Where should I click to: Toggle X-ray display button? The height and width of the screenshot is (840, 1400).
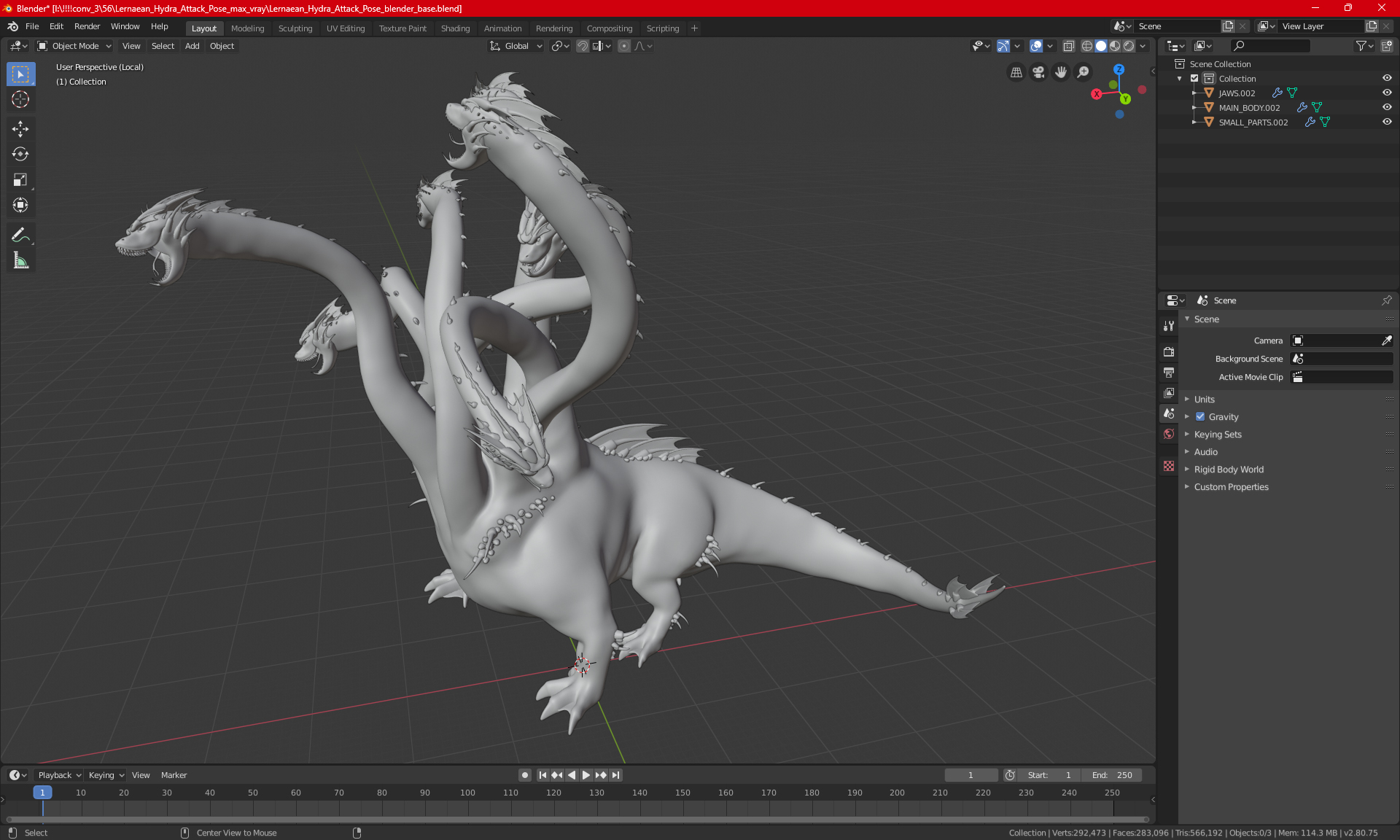[x=1068, y=46]
